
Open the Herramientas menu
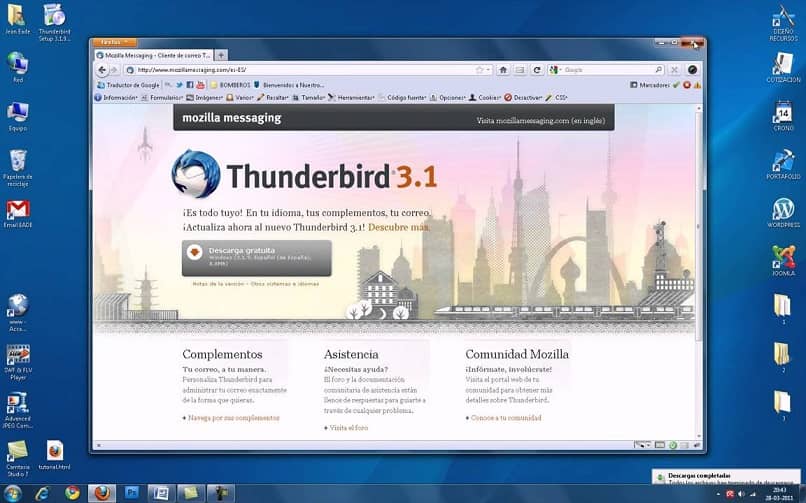[351, 98]
